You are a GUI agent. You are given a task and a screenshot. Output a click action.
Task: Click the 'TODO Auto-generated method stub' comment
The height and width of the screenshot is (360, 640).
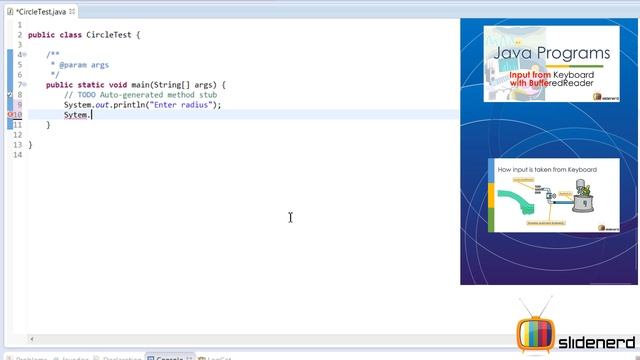click(x=147, y=95)
